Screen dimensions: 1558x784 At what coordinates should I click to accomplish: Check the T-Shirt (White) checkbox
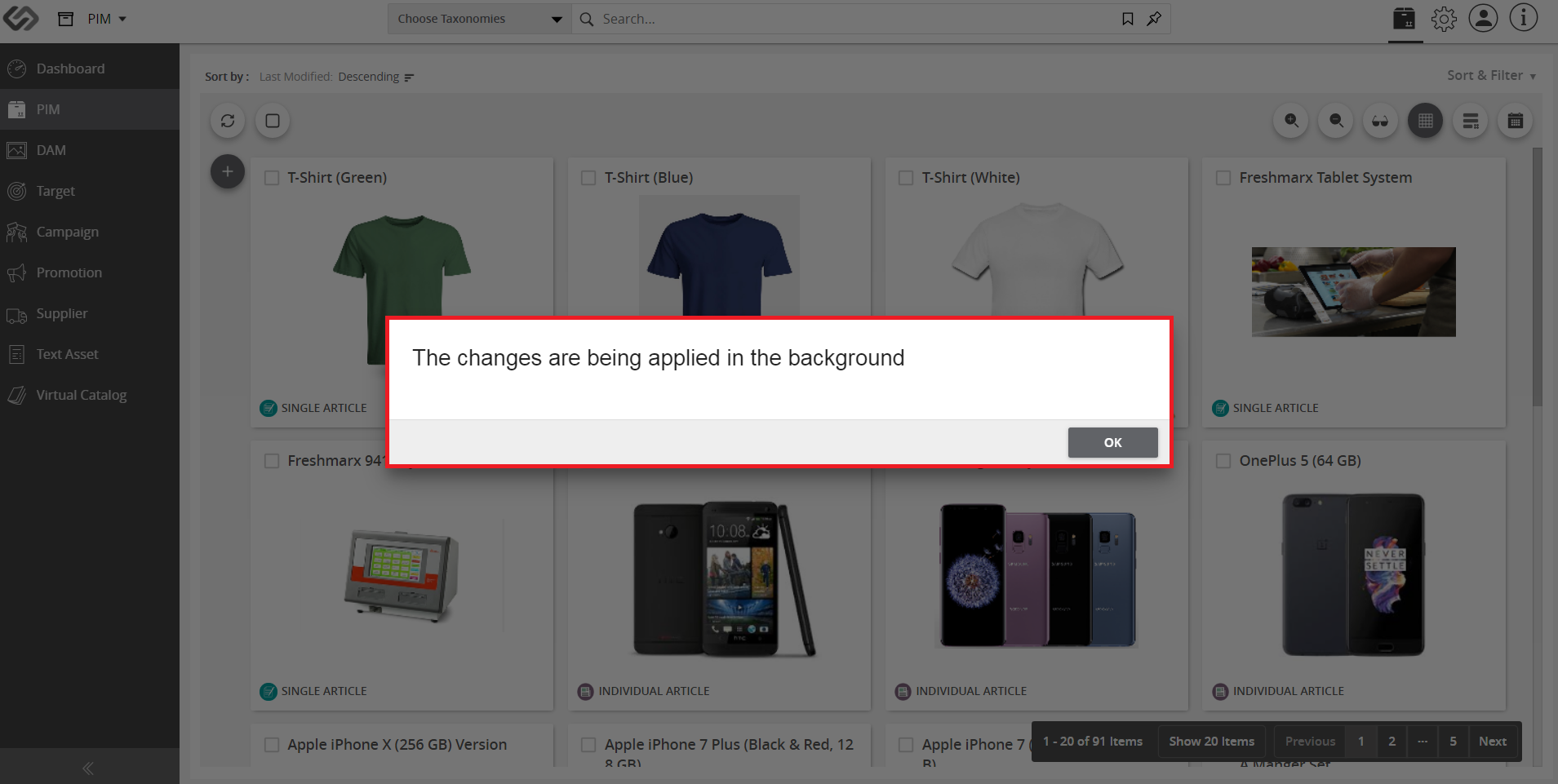905,178
